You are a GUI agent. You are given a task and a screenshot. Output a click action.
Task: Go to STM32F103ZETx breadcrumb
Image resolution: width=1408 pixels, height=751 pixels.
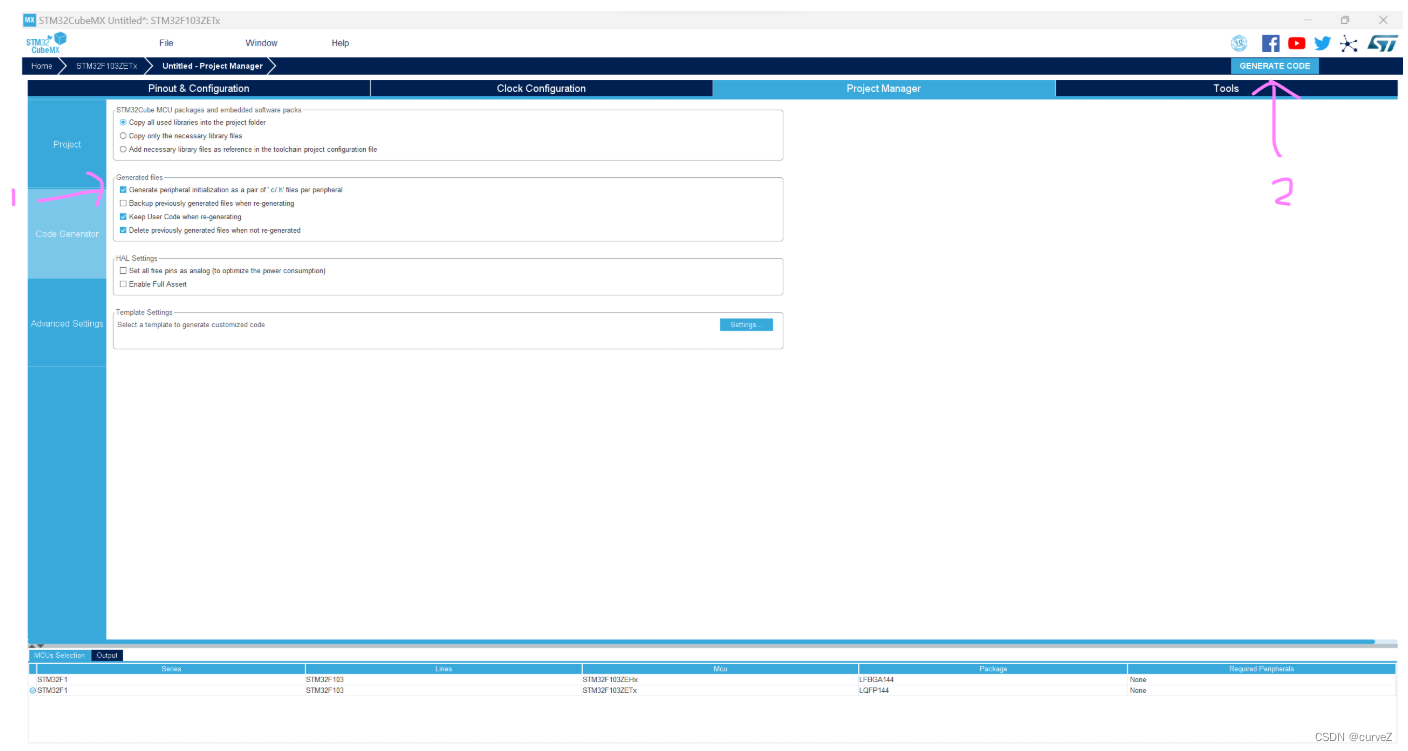click(106, 66)
